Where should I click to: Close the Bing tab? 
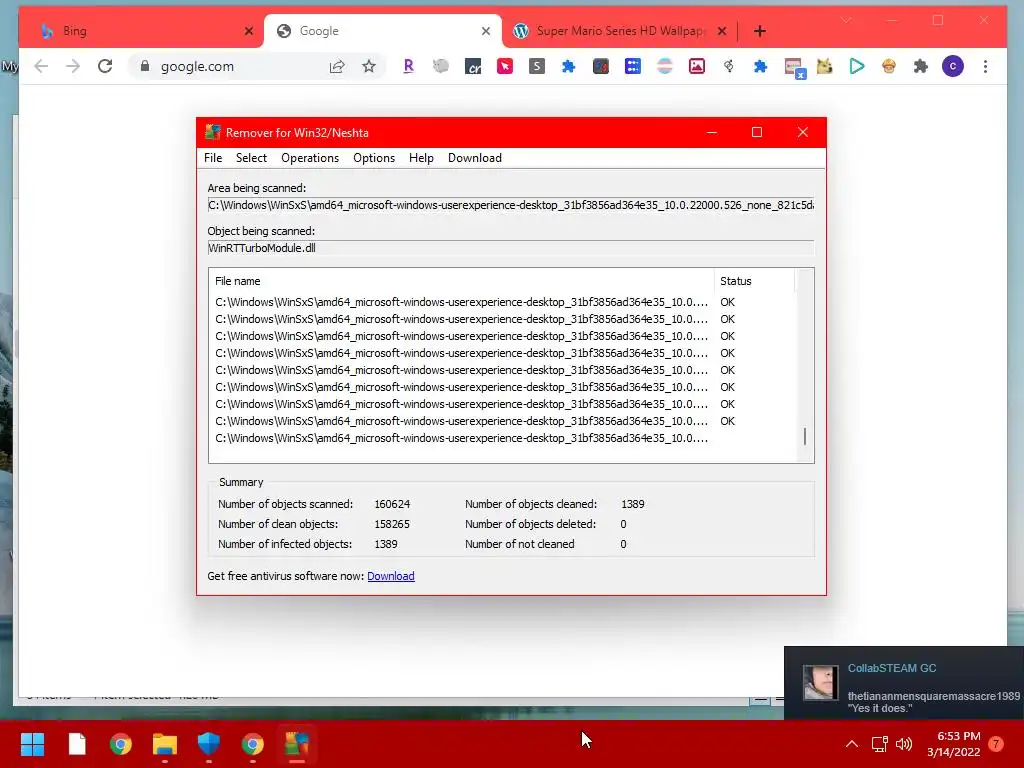point(249,31)
